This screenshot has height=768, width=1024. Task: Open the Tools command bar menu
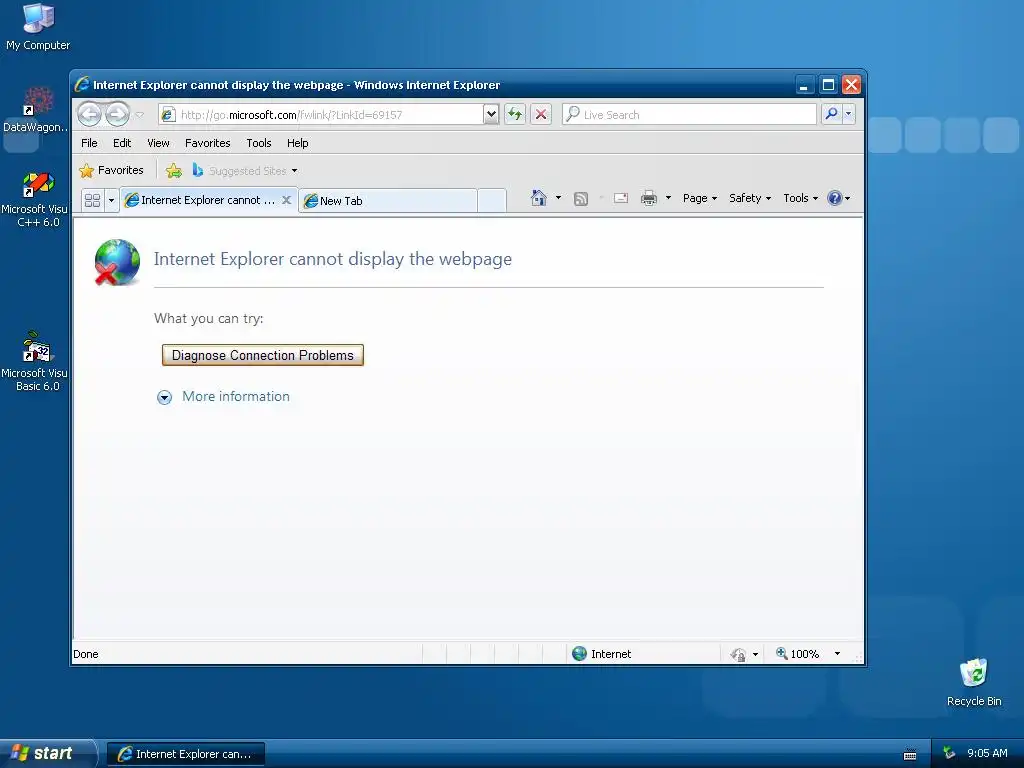point(801,198)
